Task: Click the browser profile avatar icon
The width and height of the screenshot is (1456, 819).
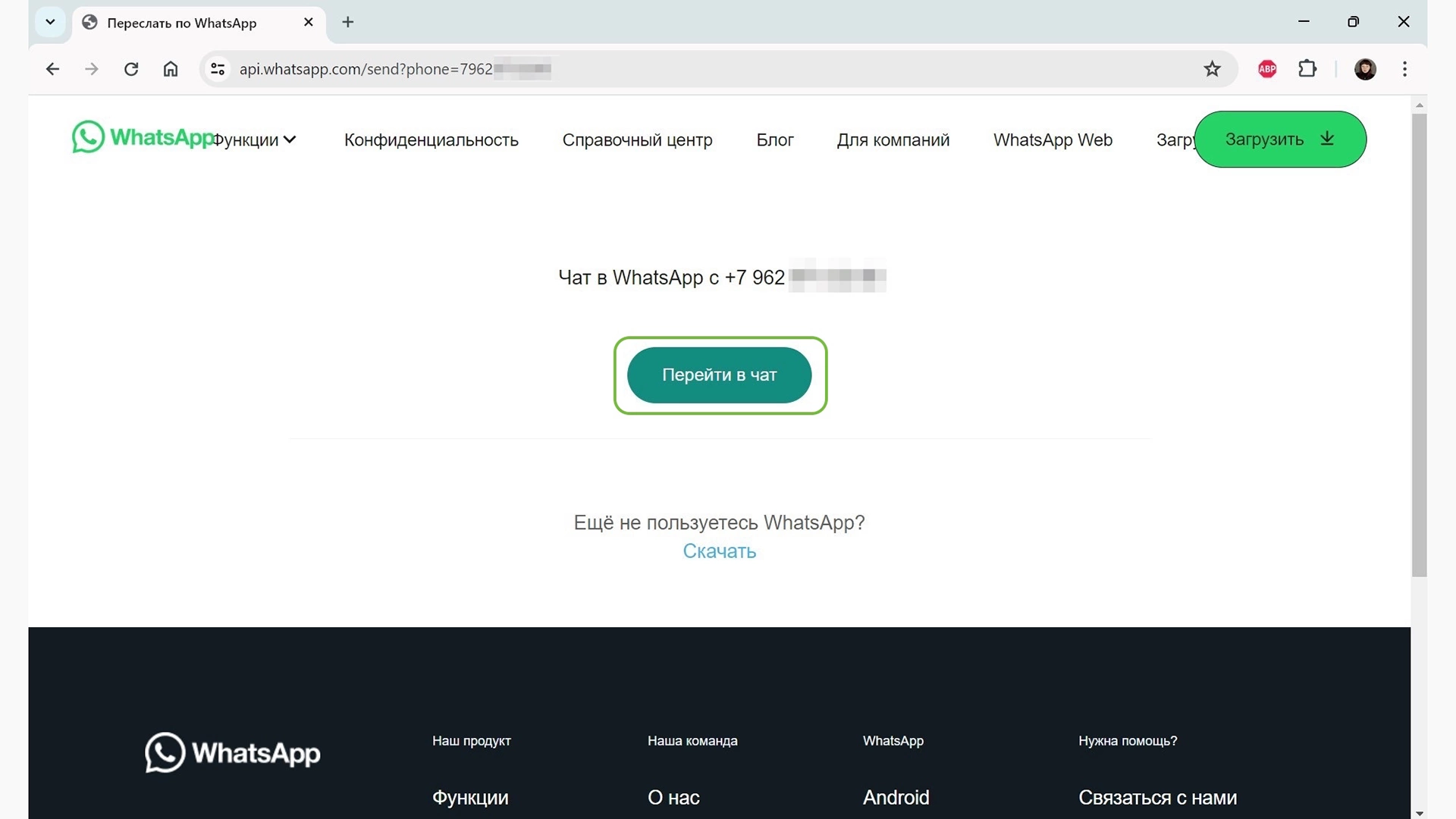Action: pos(1364,68)
